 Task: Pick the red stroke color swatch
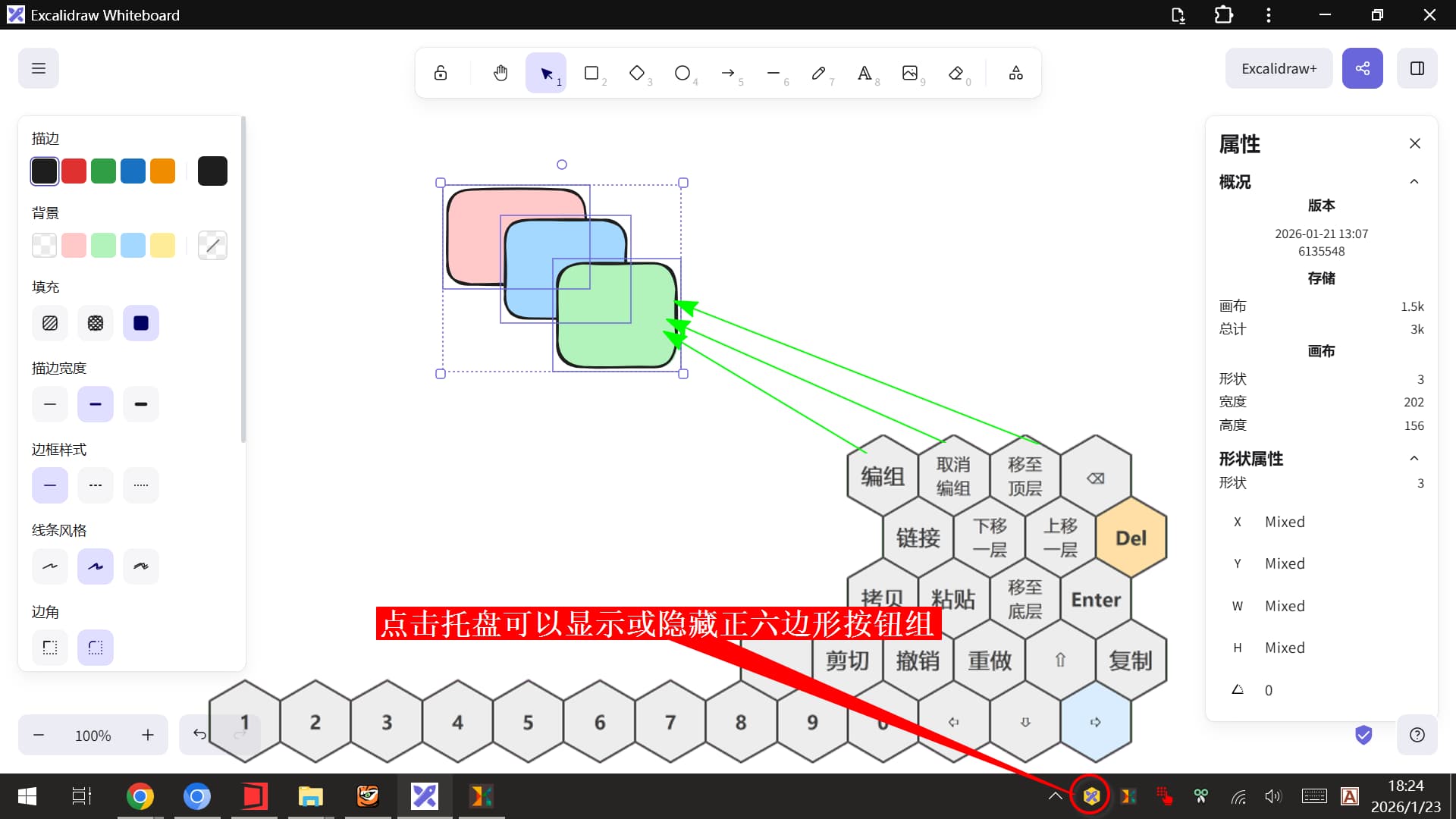[x=74, y=171]
